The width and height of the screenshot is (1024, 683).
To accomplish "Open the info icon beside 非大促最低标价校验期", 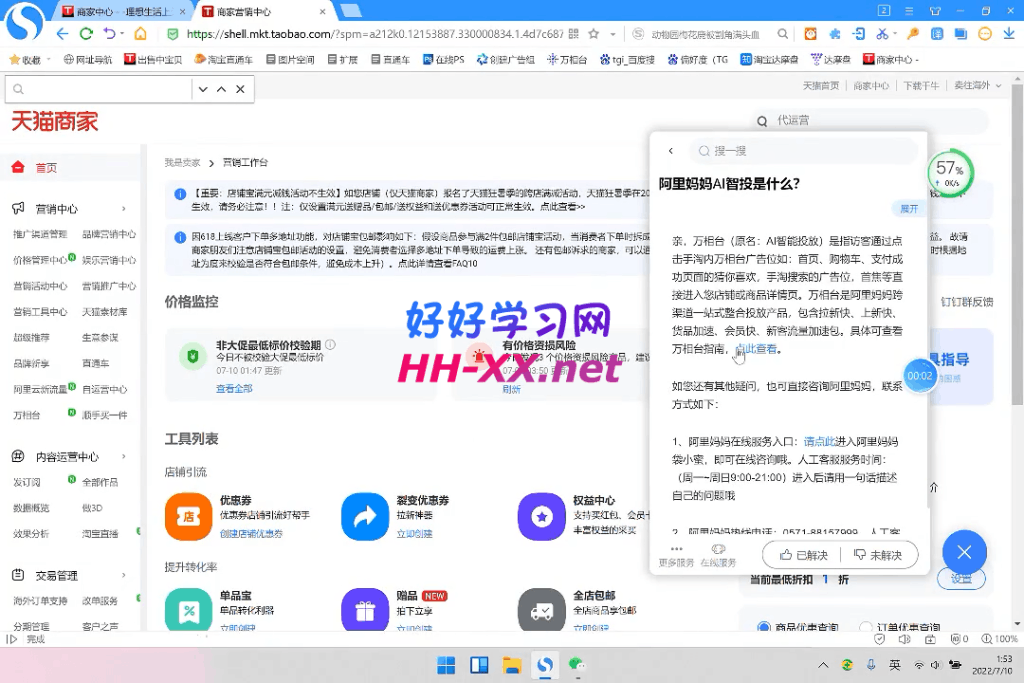I will pyautogui.click(x=330, y=344).
